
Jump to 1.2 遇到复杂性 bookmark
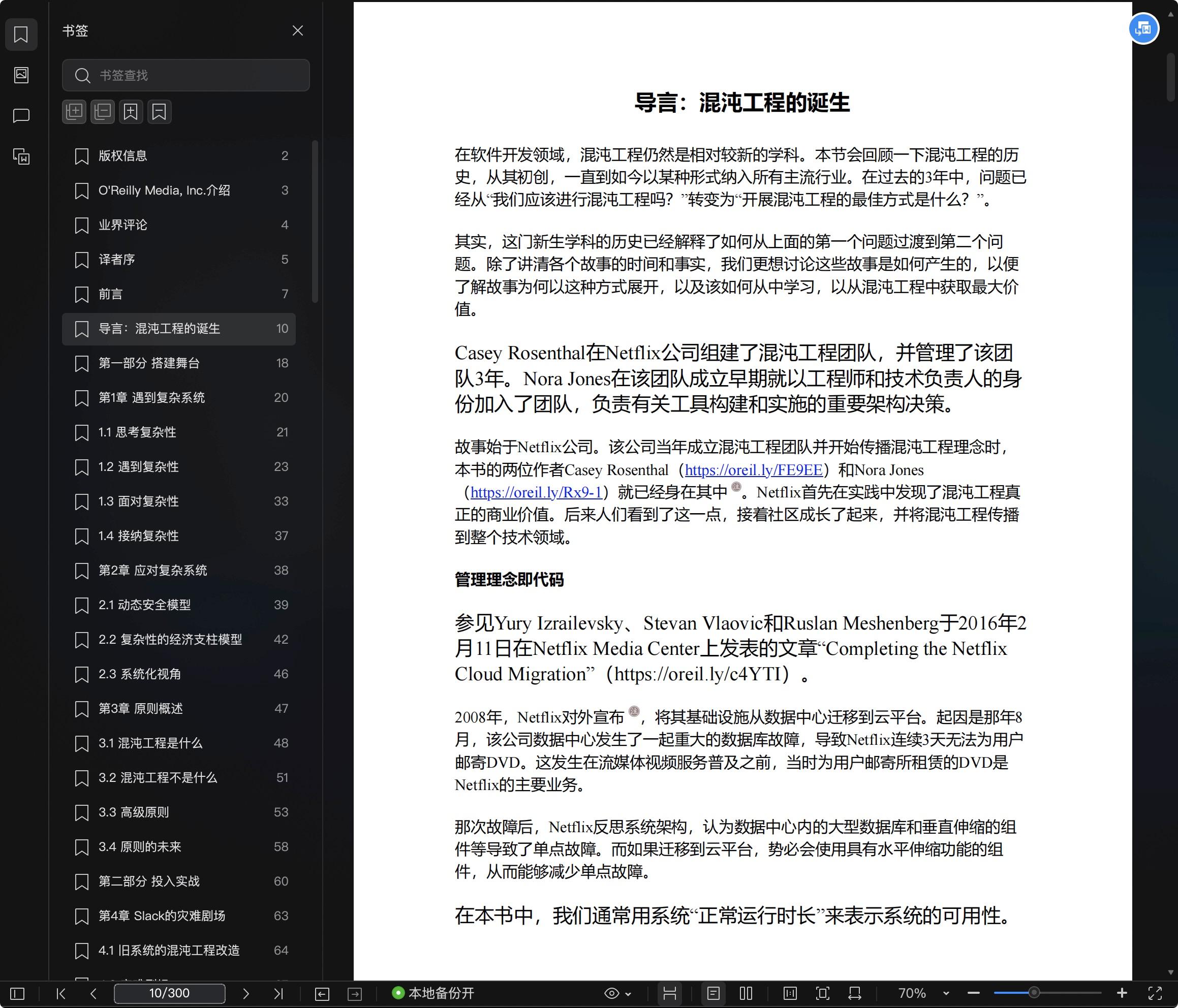tap(178, 467)
